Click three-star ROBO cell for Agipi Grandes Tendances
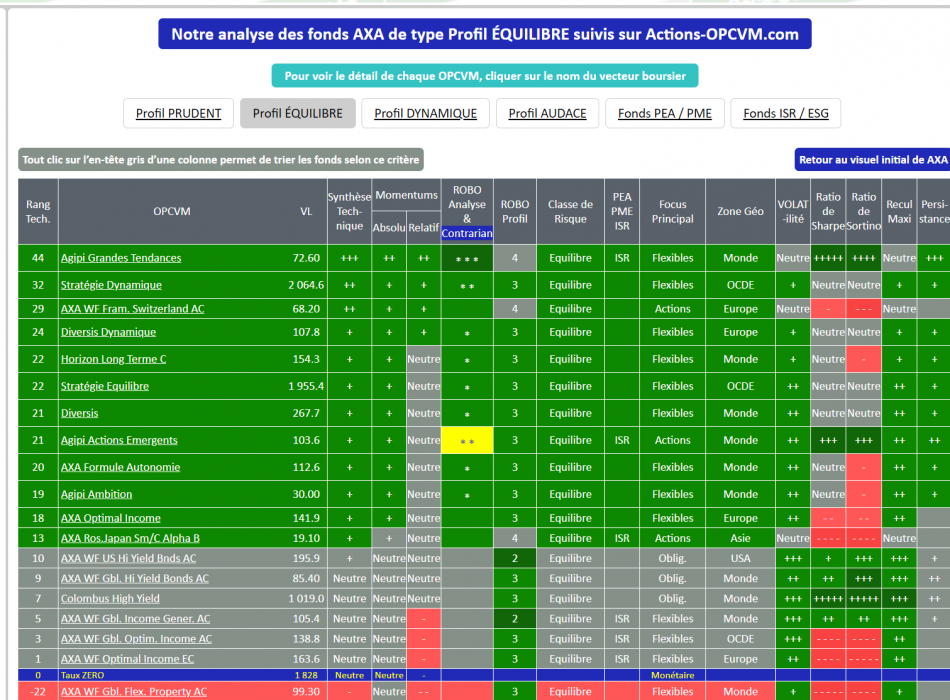This screenshot has height=700, width=950. pyautogui.click(x=467, y=258)
